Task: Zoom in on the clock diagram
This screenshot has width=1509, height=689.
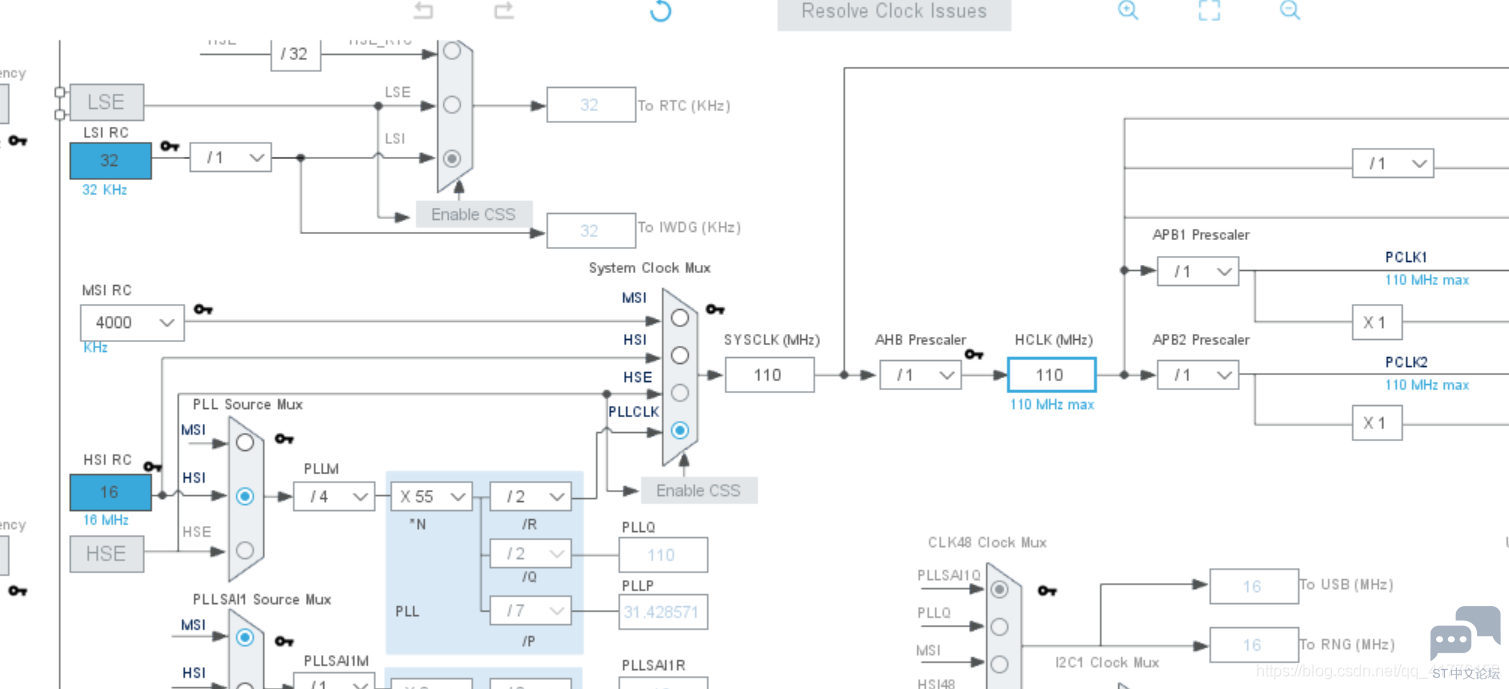Action: (1128, 11)
